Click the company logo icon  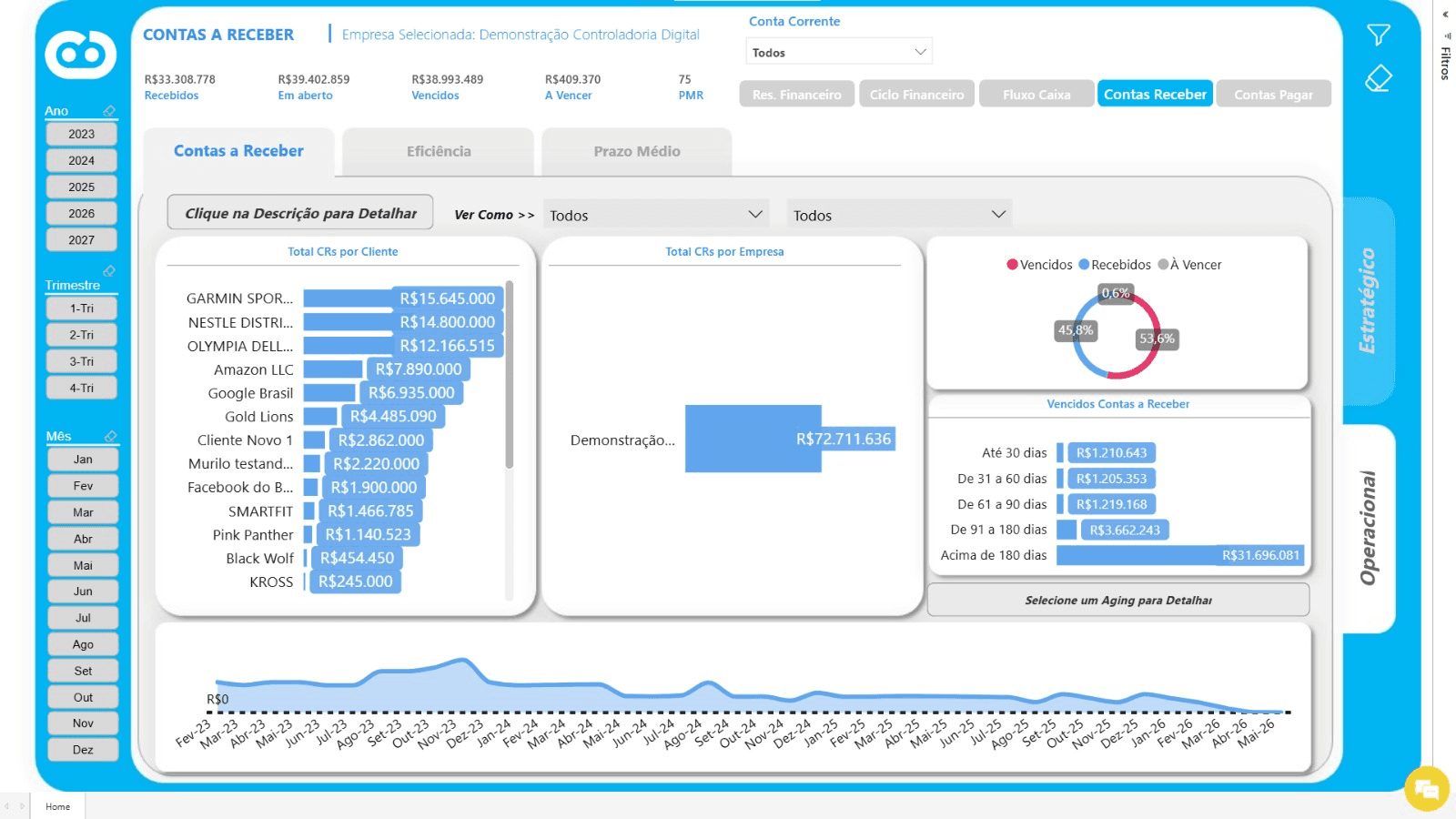tap(81, 55)
